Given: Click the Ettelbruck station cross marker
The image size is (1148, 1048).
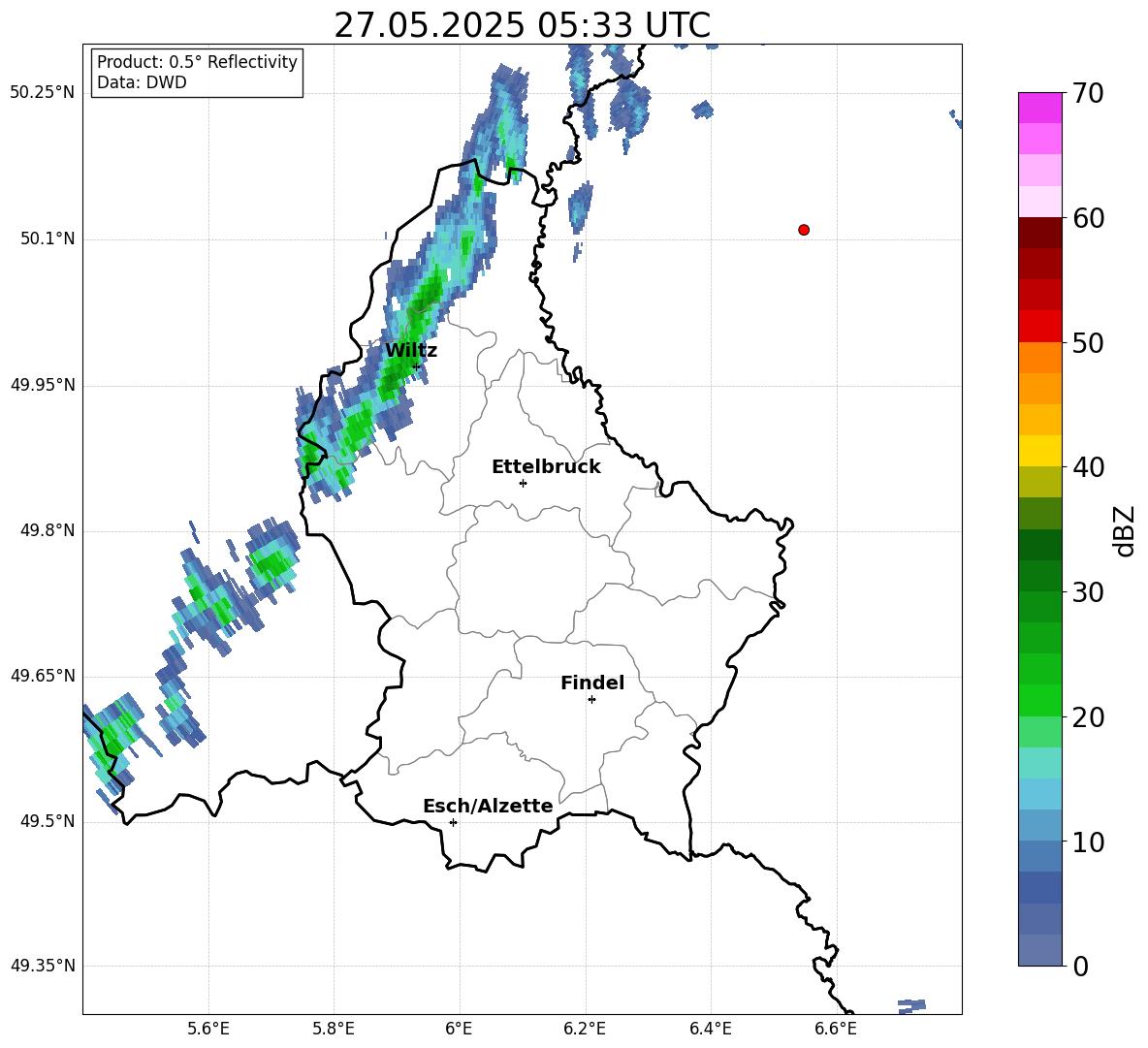Looking at the screenshot, I should (523, 483).
